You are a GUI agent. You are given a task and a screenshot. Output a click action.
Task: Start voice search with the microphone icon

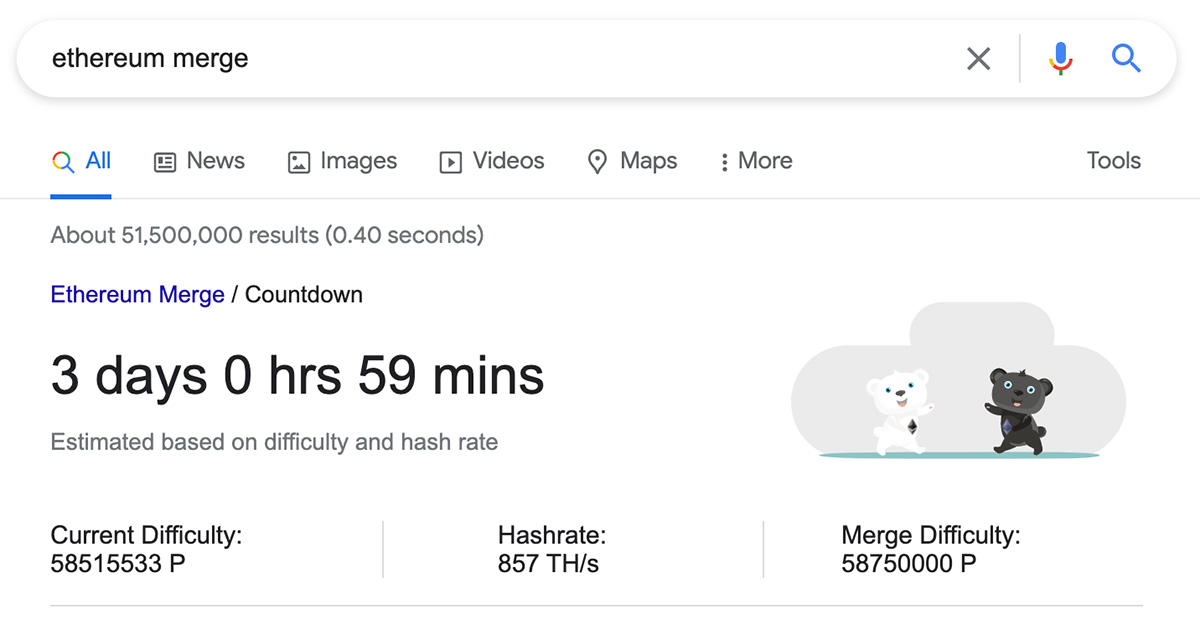click(1061, 59)
